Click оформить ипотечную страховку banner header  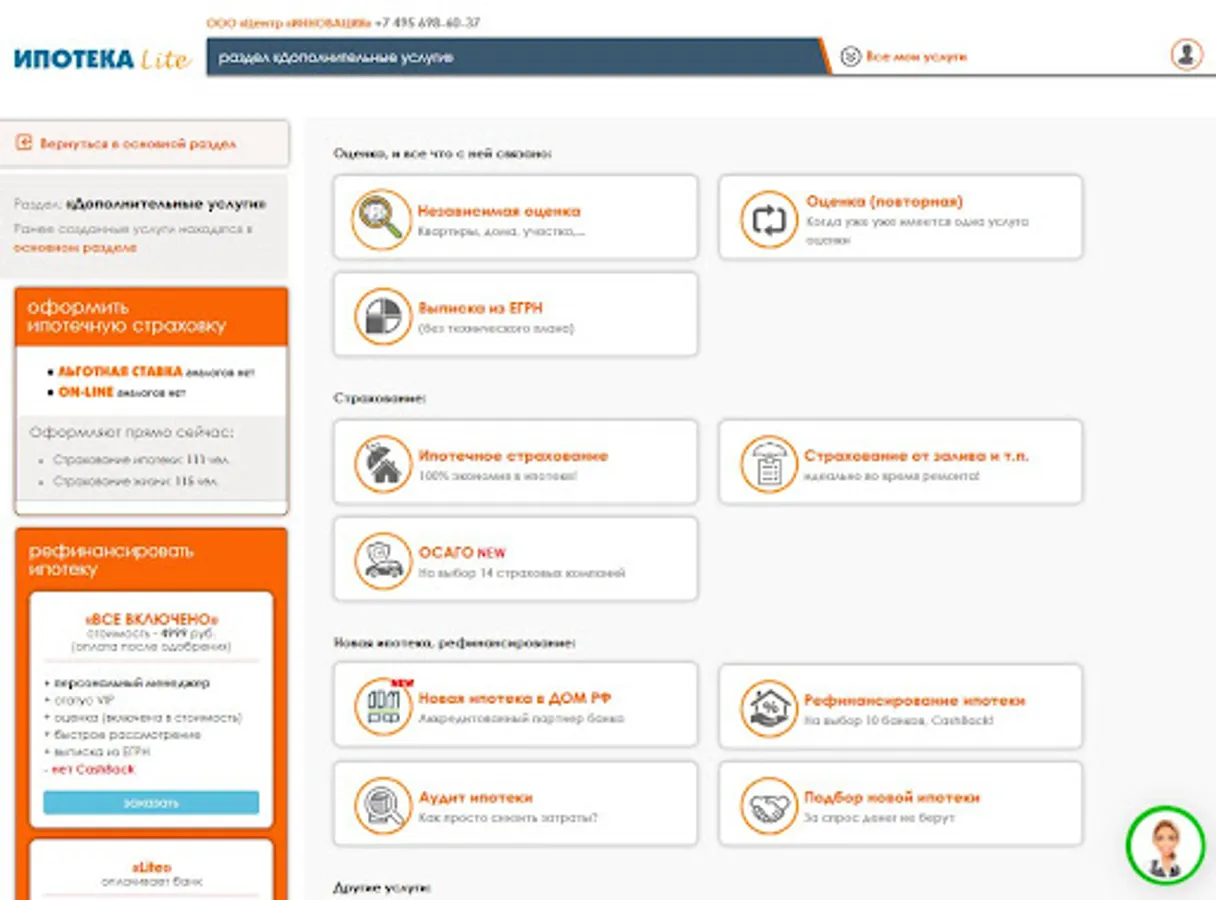(151, 316)
